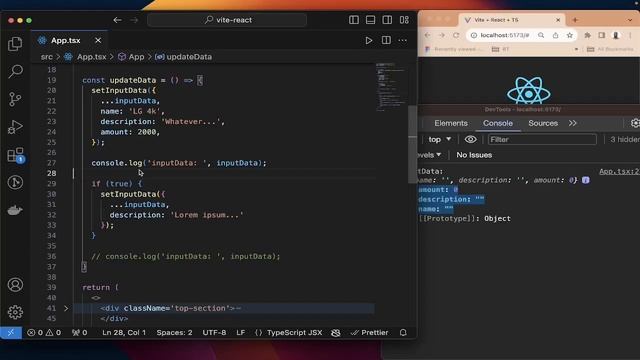Split the editor to the right
Viewport: 640px width, 360px height.
click(386, 40)
